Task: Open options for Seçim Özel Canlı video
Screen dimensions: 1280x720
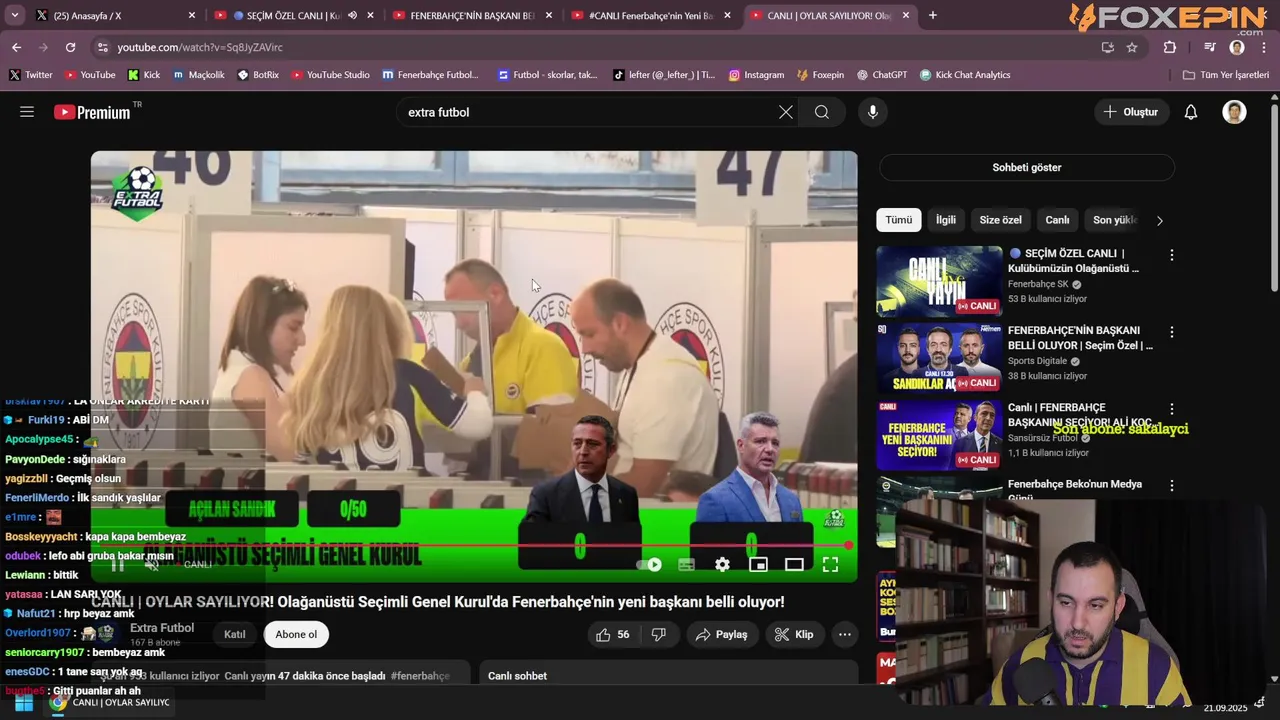Action: click(1172, 255)
